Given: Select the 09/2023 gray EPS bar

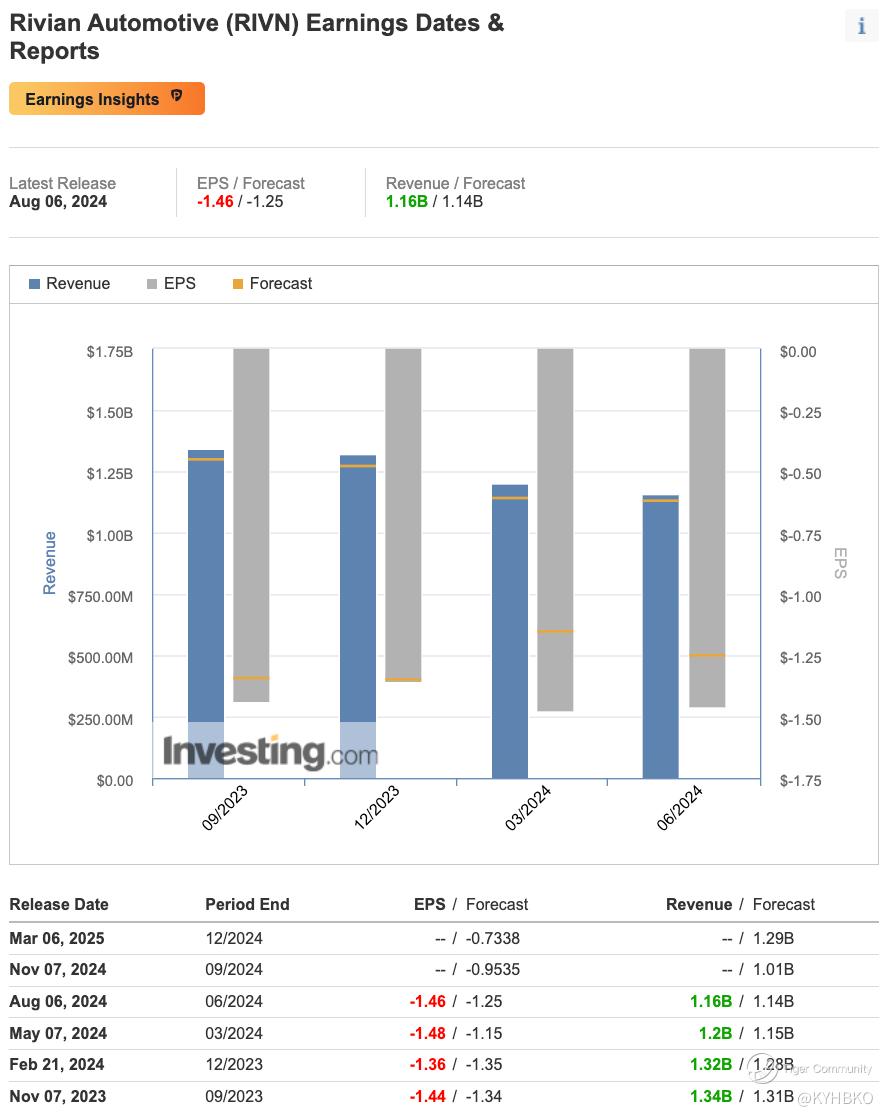Looking at the screenshot, I should pos(252,525).
